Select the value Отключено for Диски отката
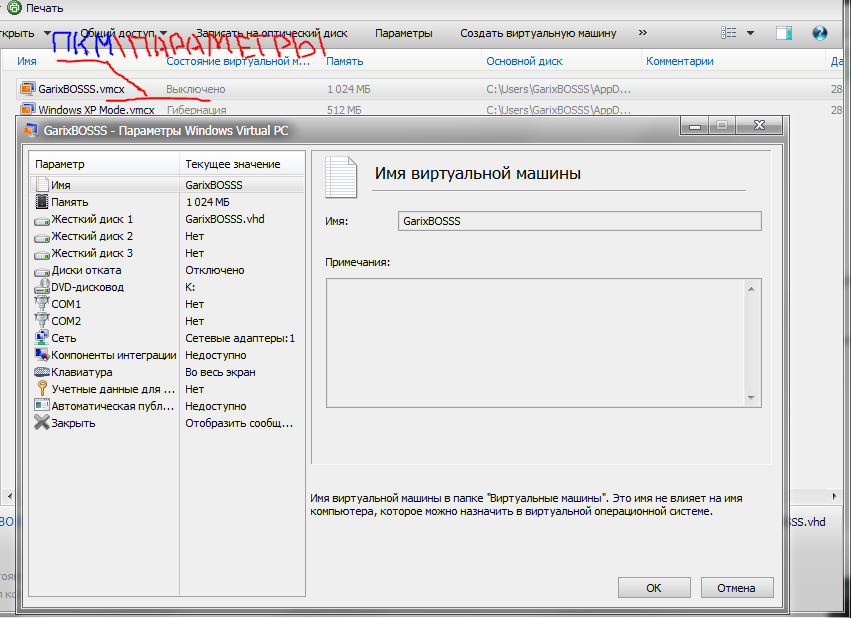The height and width of the screenshot is (618, 851). coord(215,270)
